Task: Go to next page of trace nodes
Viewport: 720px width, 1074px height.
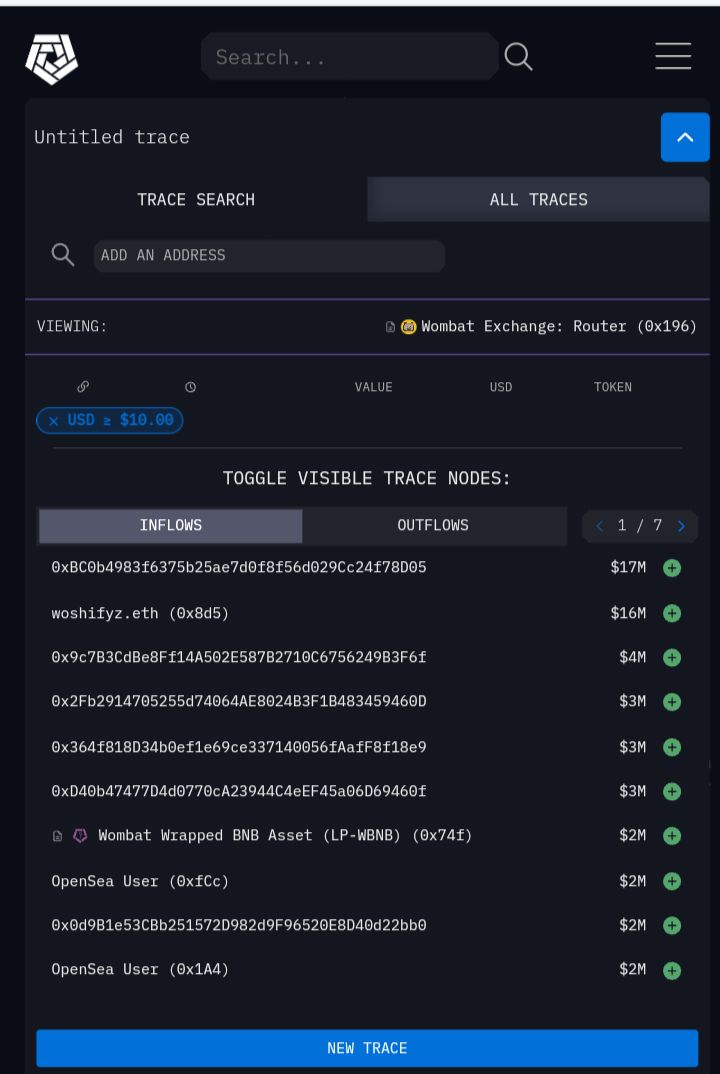Action: (x=682, y=526)
